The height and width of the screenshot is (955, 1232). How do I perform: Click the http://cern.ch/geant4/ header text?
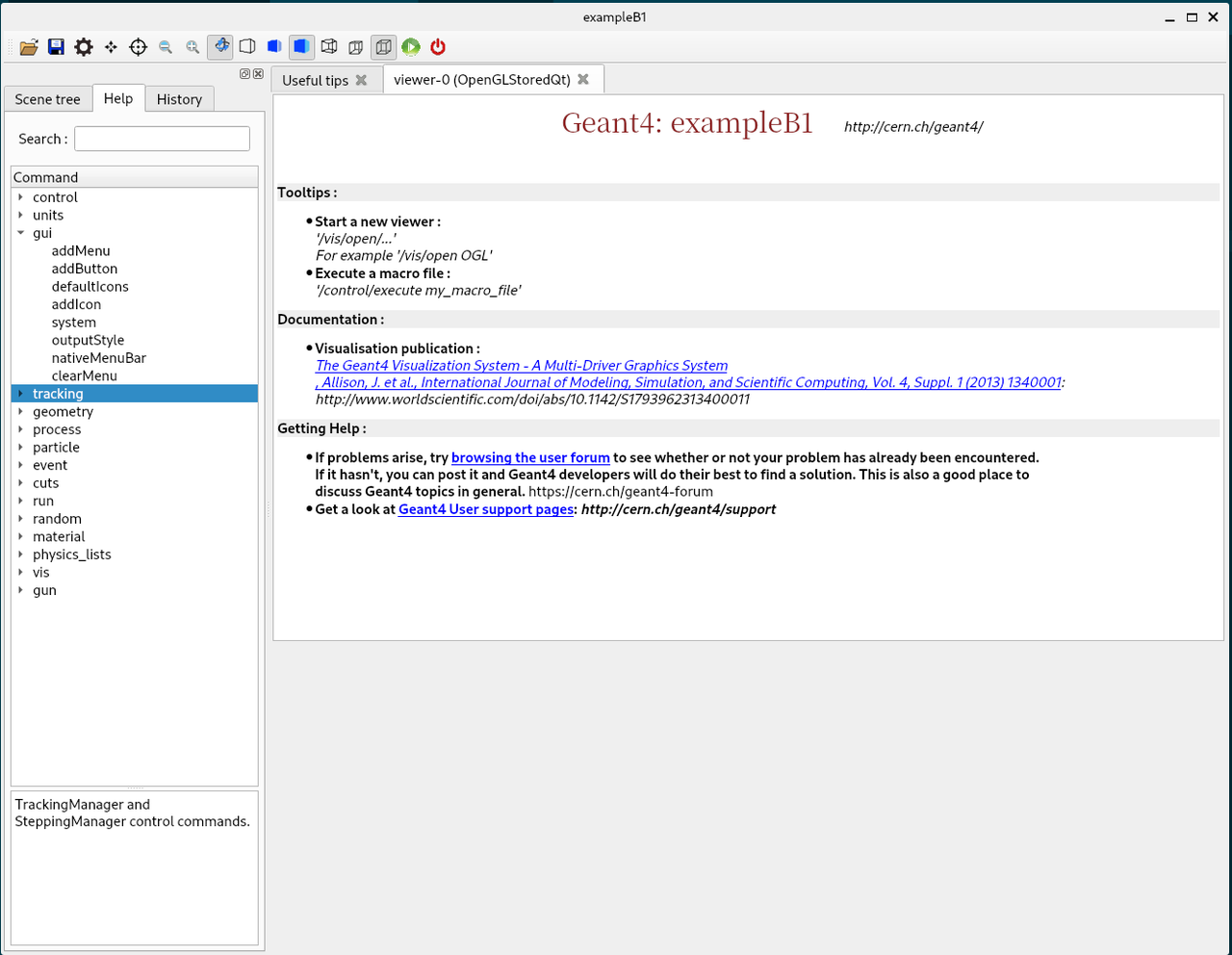pyautogui.click(x=913, y=126)
